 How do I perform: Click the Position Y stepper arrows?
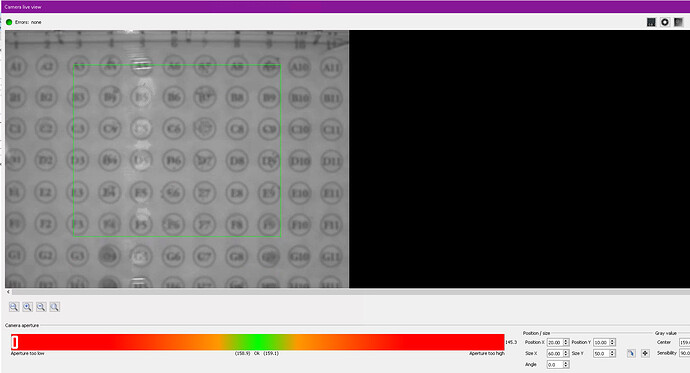click(x=613, y=342)
